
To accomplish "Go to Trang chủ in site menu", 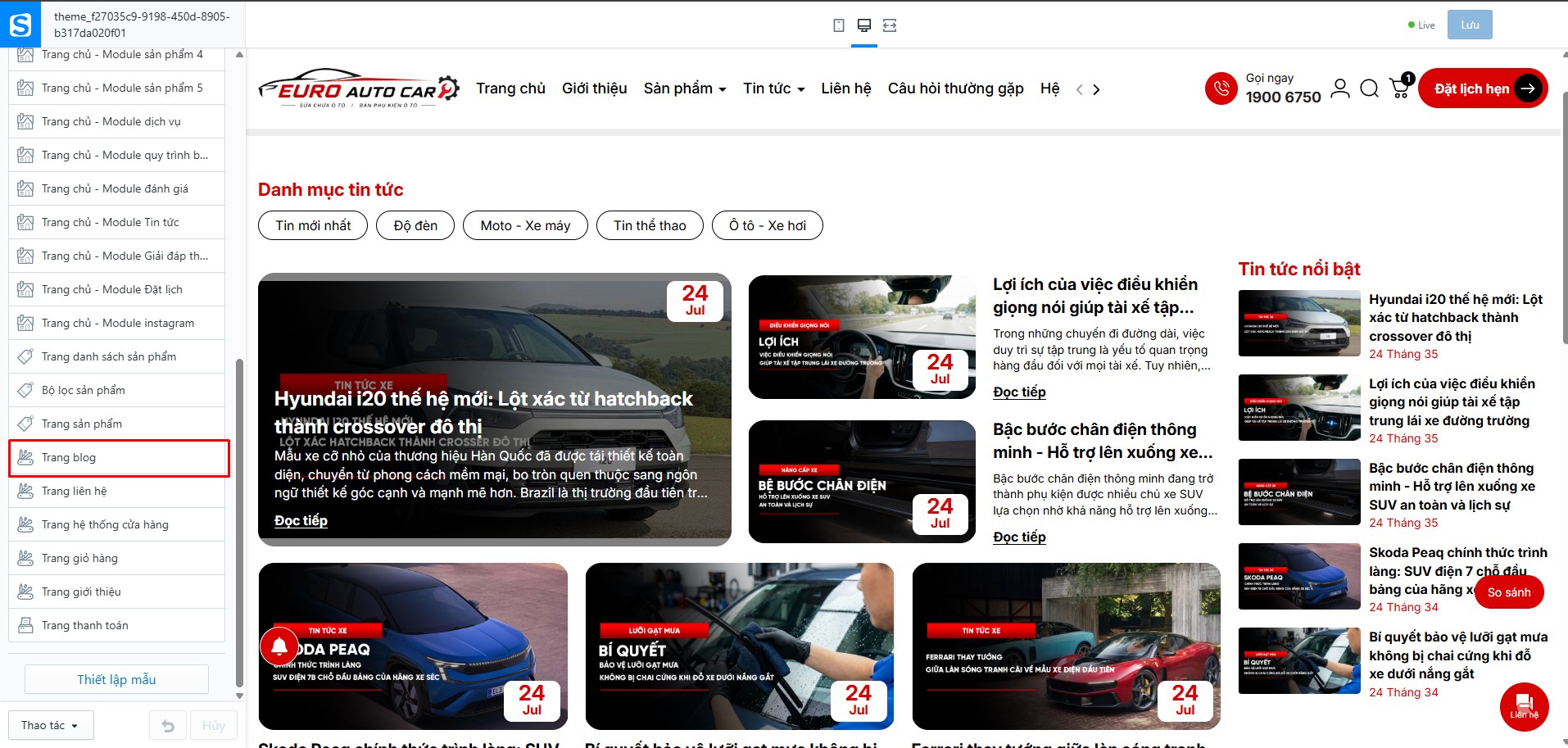I will [x=511, y=88].
